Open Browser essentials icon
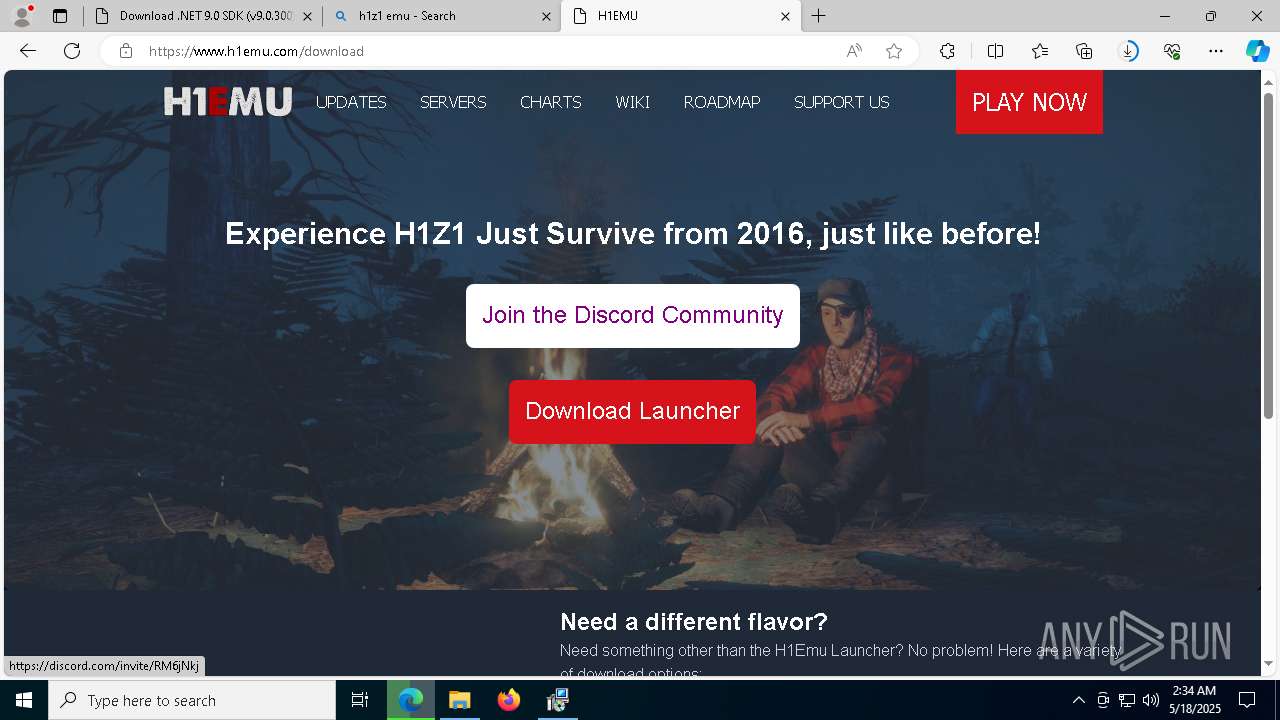This screenshot has height=720, width=1280. [1173, 51]
